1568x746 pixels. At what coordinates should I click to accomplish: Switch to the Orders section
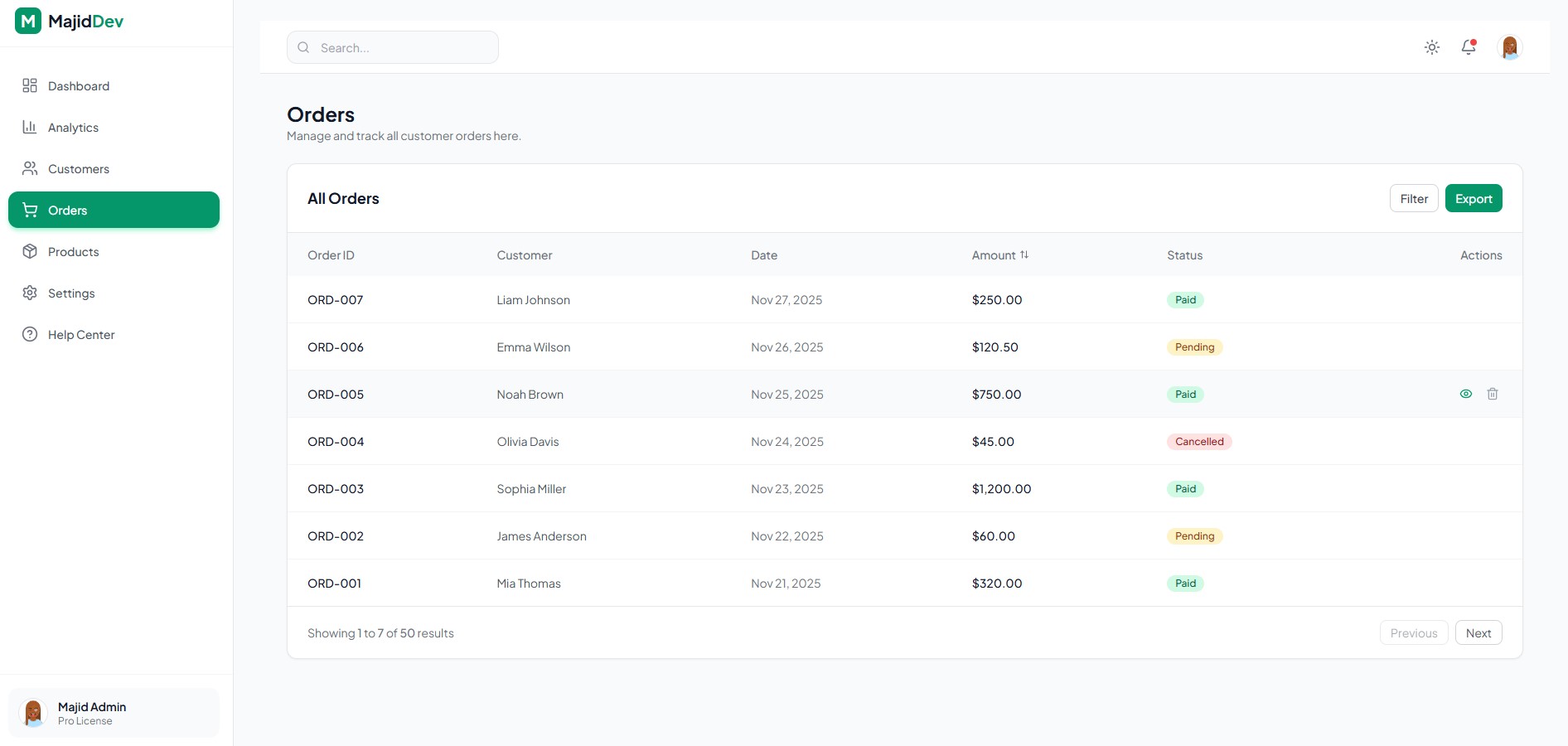68,210
